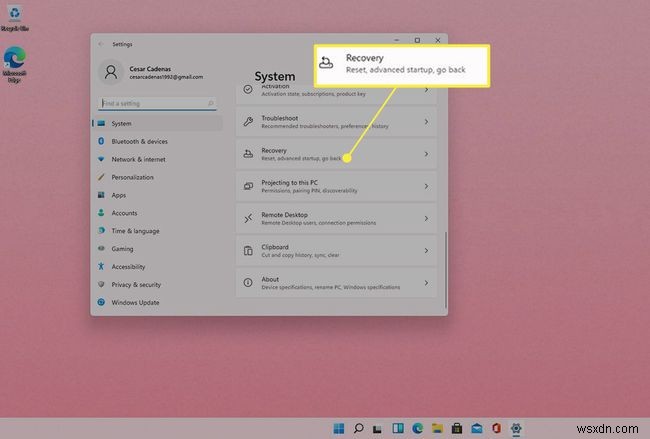Image resolution: width=650 pixels, height=439 pixels.
Task: Click the Find a setting search box
Action: pos(158,103)
